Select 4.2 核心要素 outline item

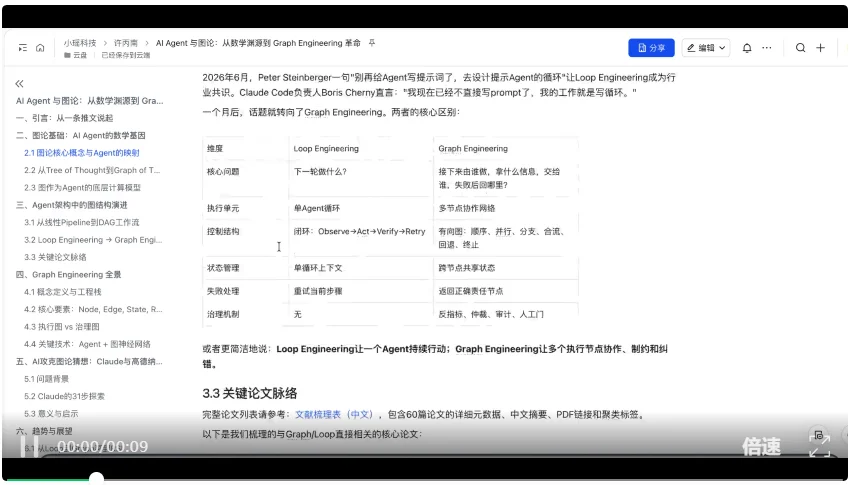tap(93, 309)
